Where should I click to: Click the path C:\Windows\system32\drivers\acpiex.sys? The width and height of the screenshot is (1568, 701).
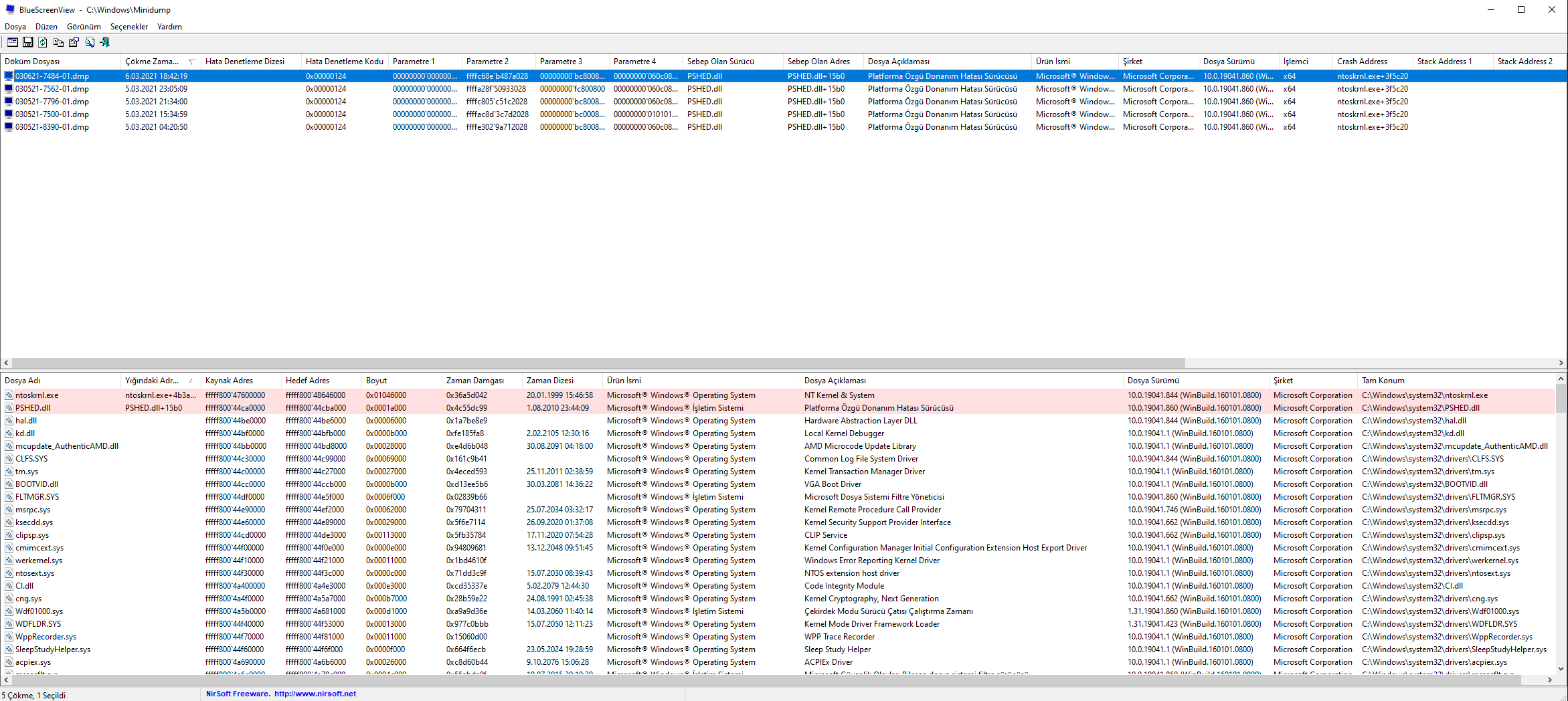click(x=1434, y=662)
